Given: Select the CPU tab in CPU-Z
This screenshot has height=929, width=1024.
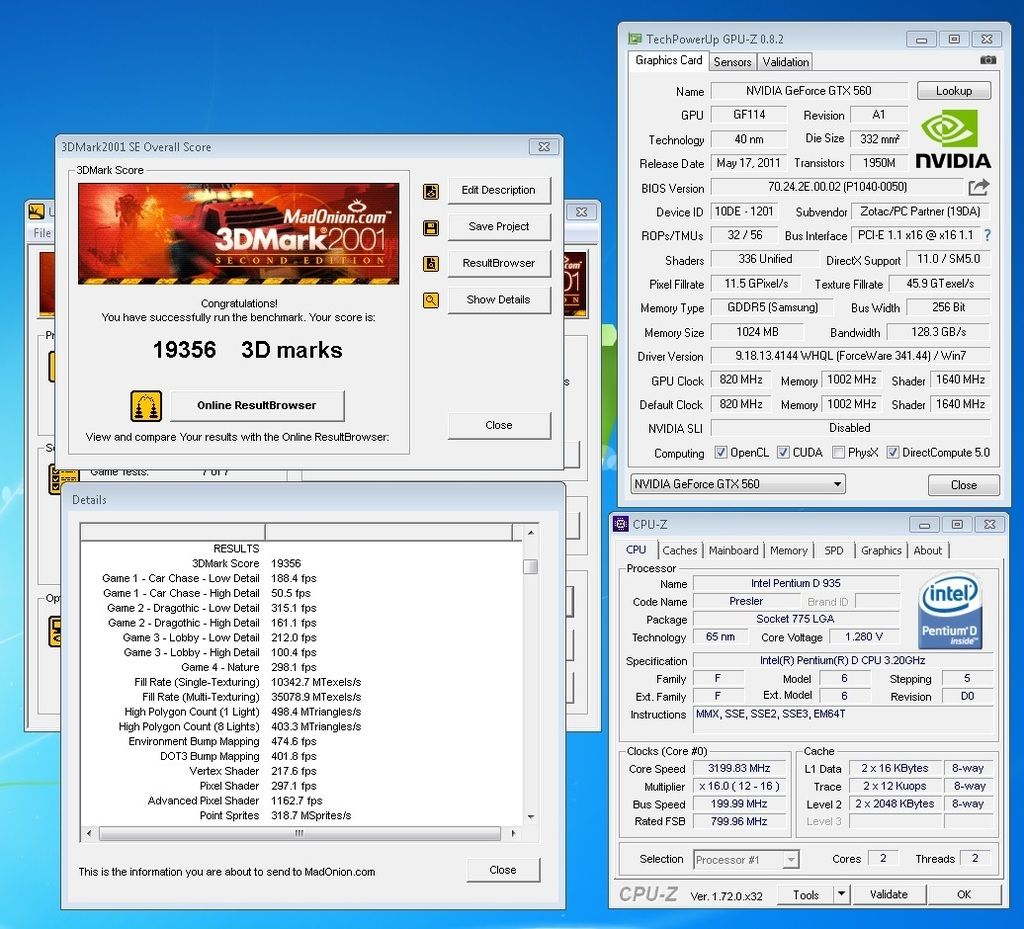Looking at the screenshot, I should pyautogui.click(x=635, y=550).
